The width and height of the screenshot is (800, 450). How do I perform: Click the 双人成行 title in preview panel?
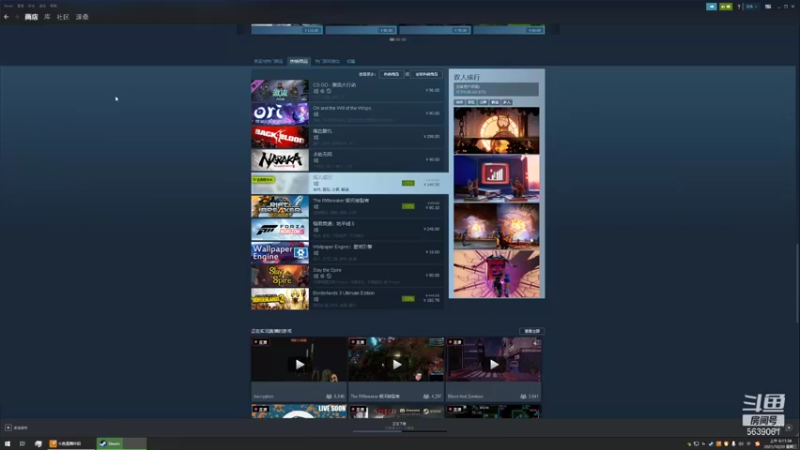(466, 77)
